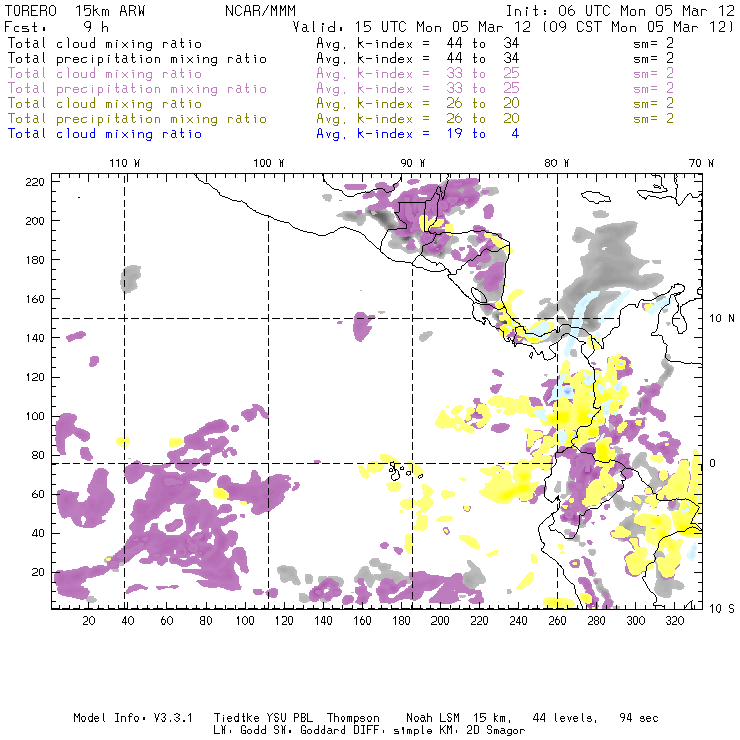Select 'Init: 06 UTC Mon 05 Mar 12' text
Viewport: 740px width, 740px height.
pyautogui.click(x=620, y=11)
